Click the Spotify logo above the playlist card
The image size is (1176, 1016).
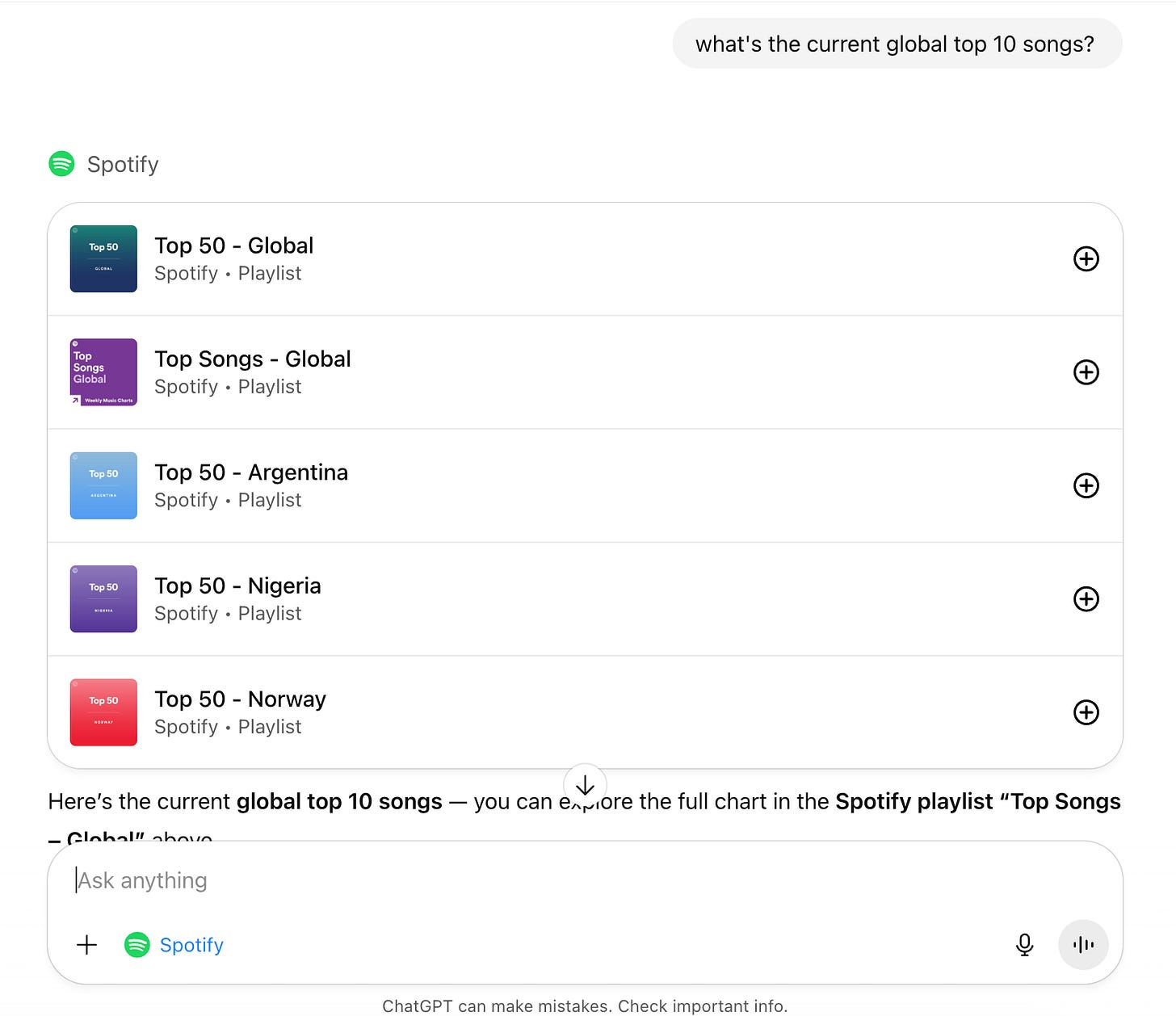(x=61, y=164)
